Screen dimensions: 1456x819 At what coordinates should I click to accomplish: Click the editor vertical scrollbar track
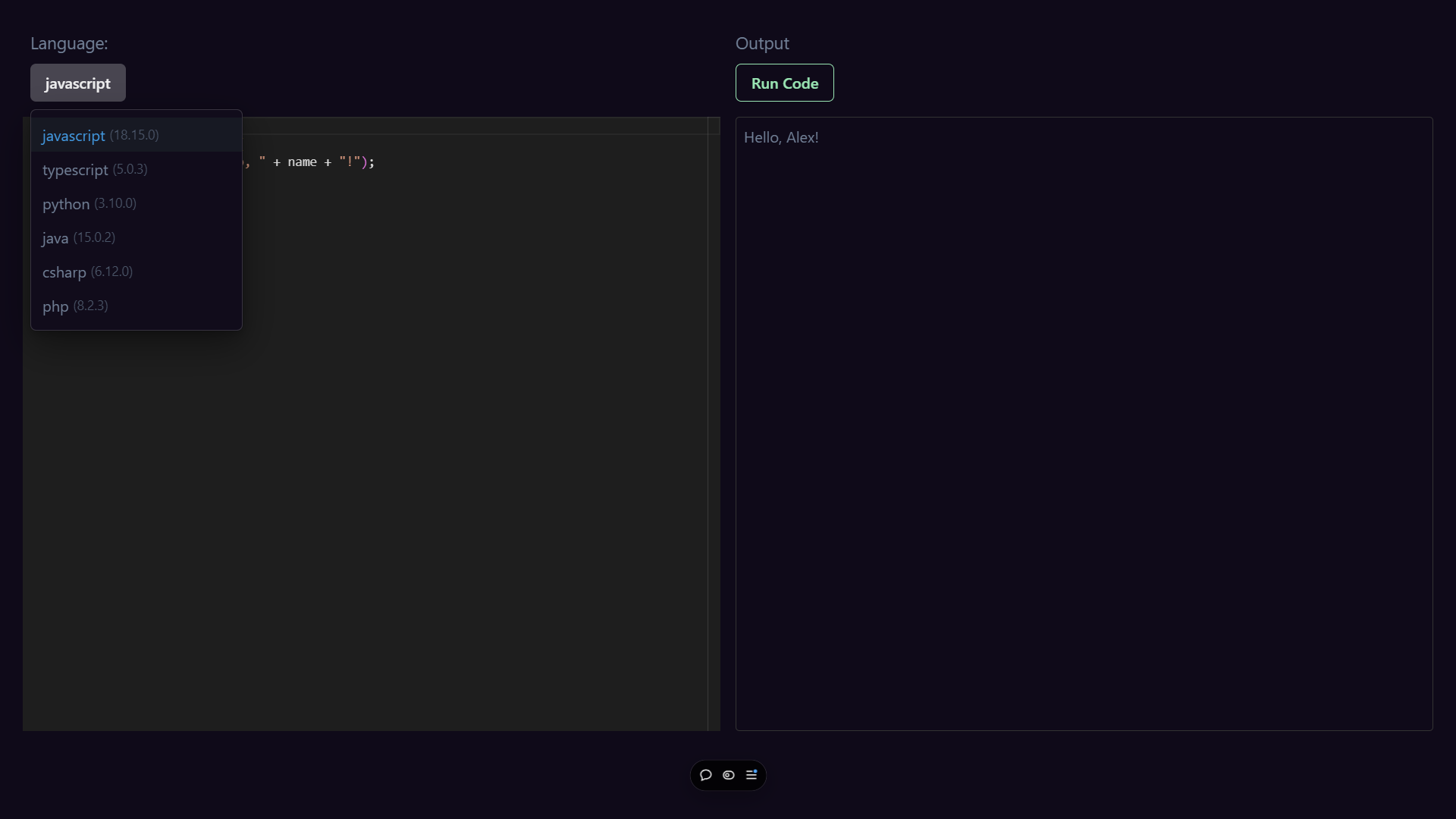point(714,425)
